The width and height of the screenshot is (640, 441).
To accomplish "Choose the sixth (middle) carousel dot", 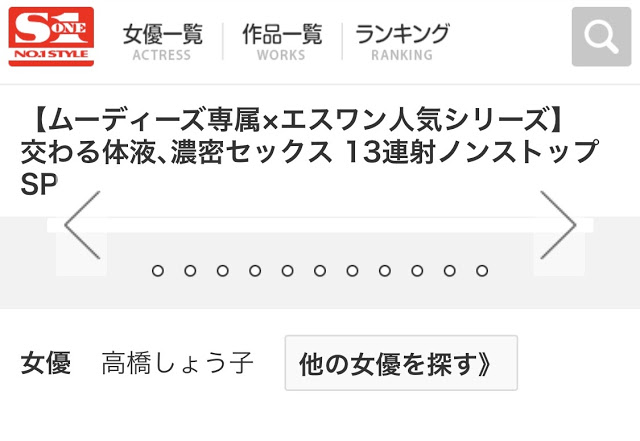I will [x=320, y=271].
